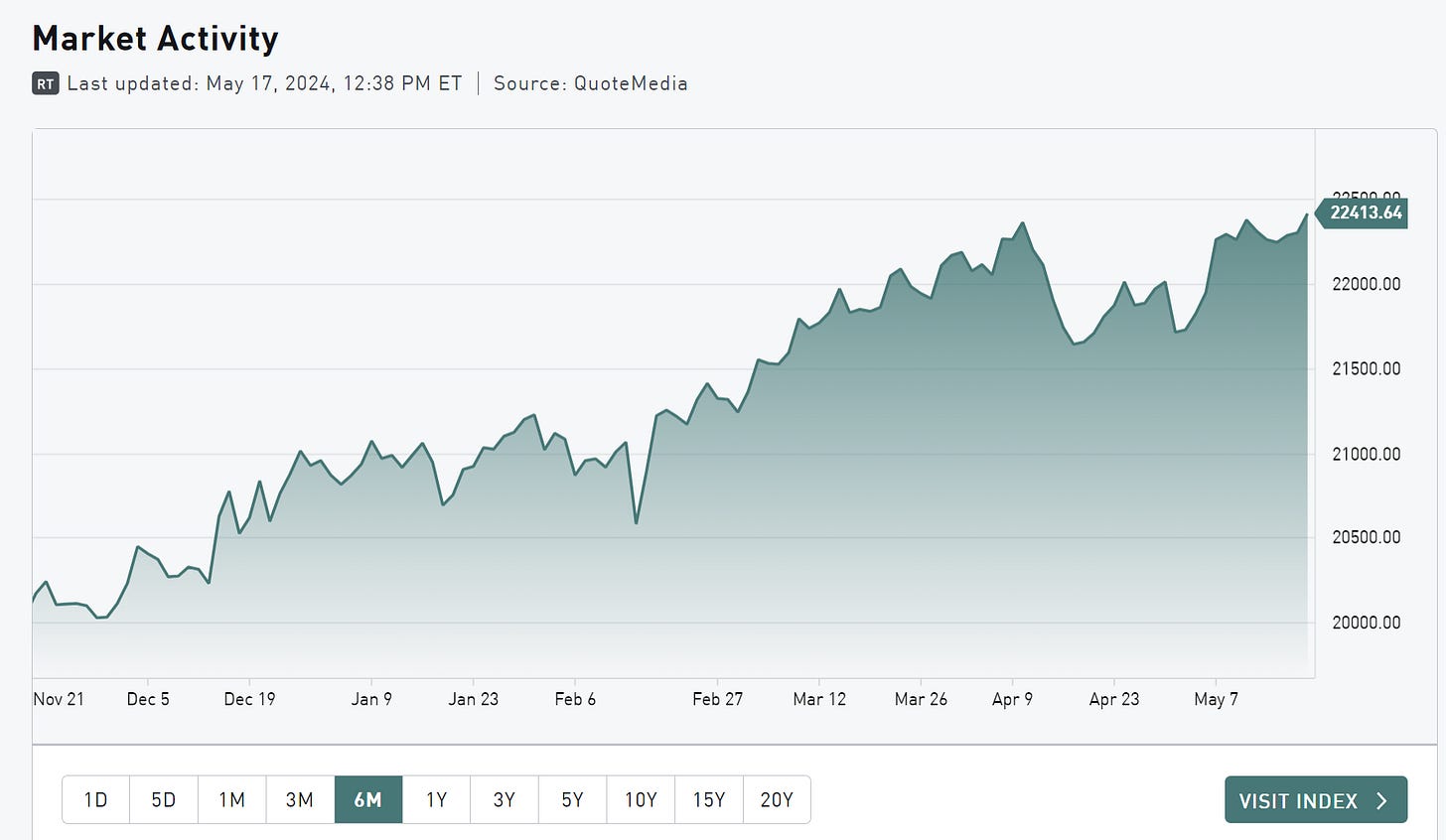Click the 22413.64 current price tag

pyautogui.click(x=1365, y=212)
